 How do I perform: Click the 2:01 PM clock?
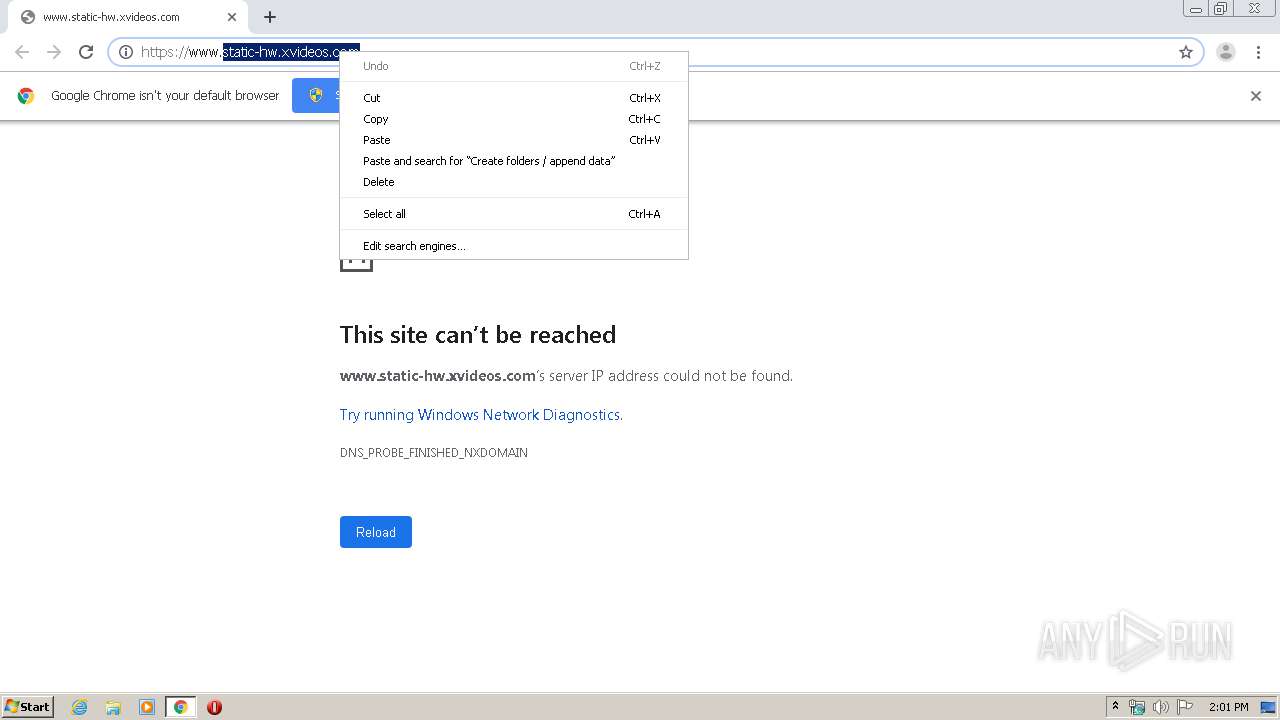tap(1228, 707)
